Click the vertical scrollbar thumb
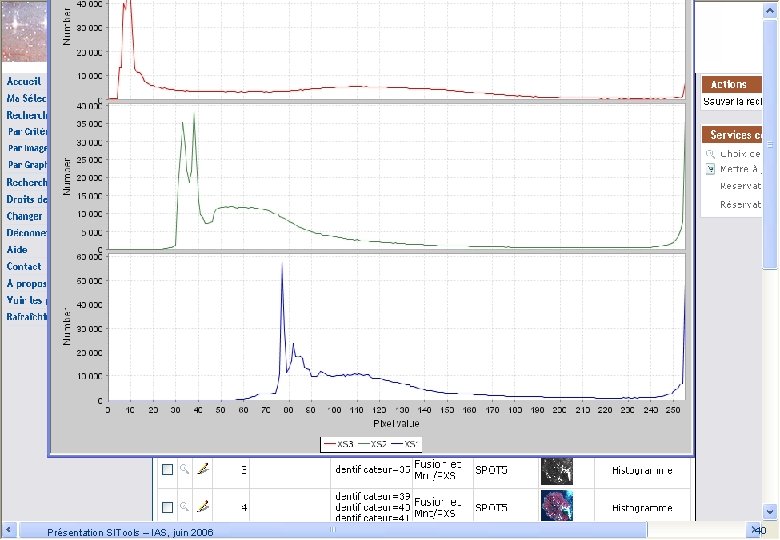The height and width of the screenshot is (540, 780). (770, 144)
